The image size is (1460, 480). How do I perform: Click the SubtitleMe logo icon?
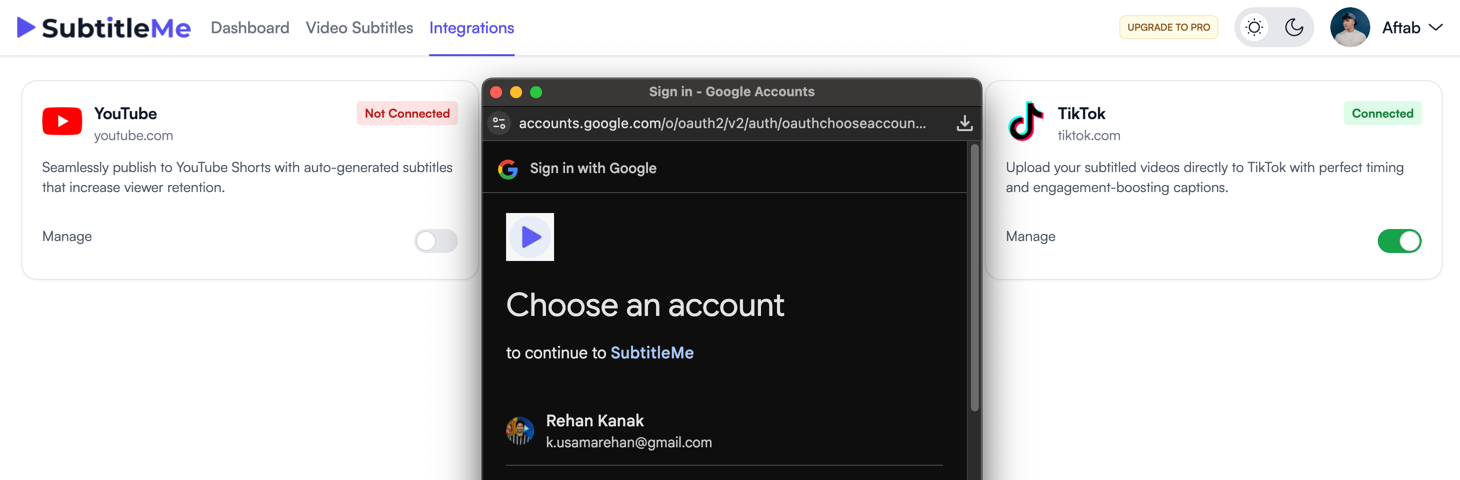click(27, 28)
